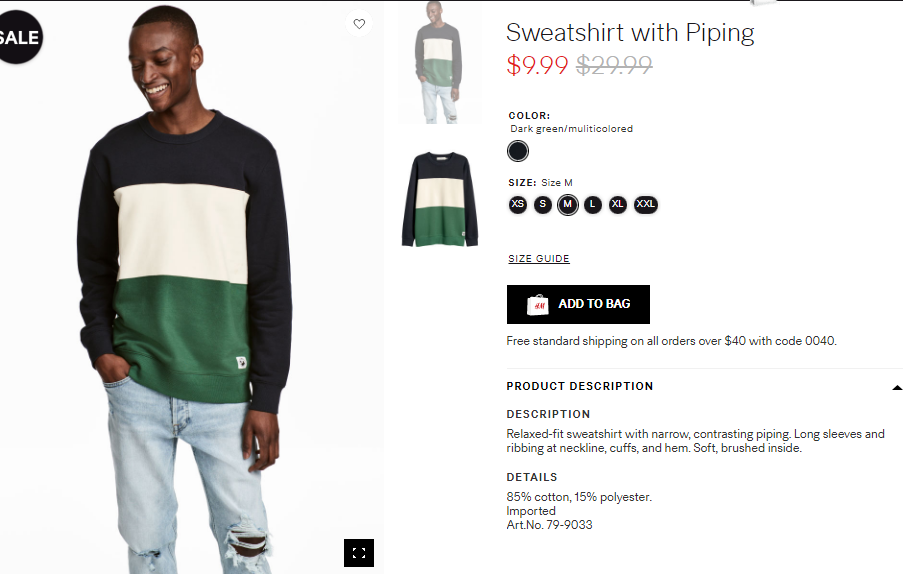
Task: Choose the dark green/multicolored swatch
Action: (518, 151)
